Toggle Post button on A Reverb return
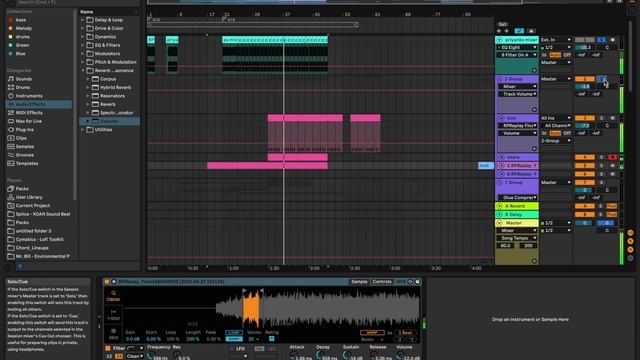This screenshot has width=640, height=360. point(611,206)
